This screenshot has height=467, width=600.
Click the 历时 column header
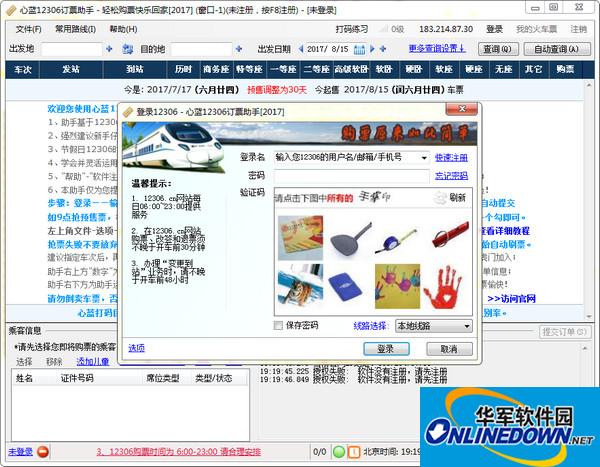[183, 69]
